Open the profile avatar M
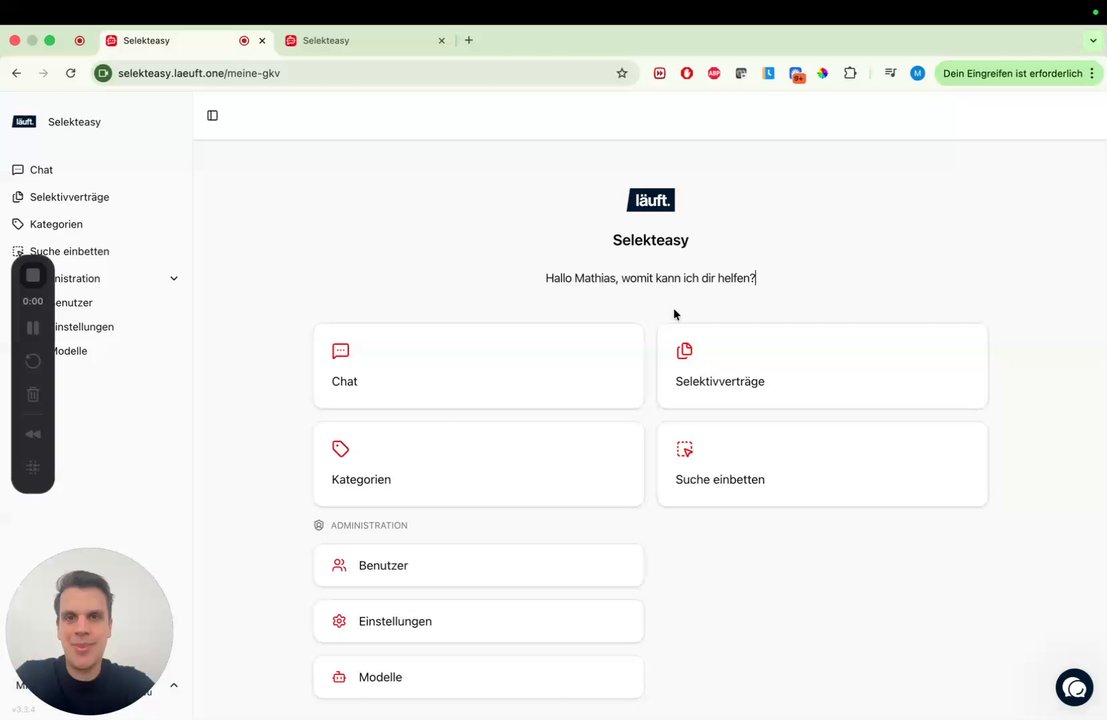1107x720 pixels. (917, 73)
